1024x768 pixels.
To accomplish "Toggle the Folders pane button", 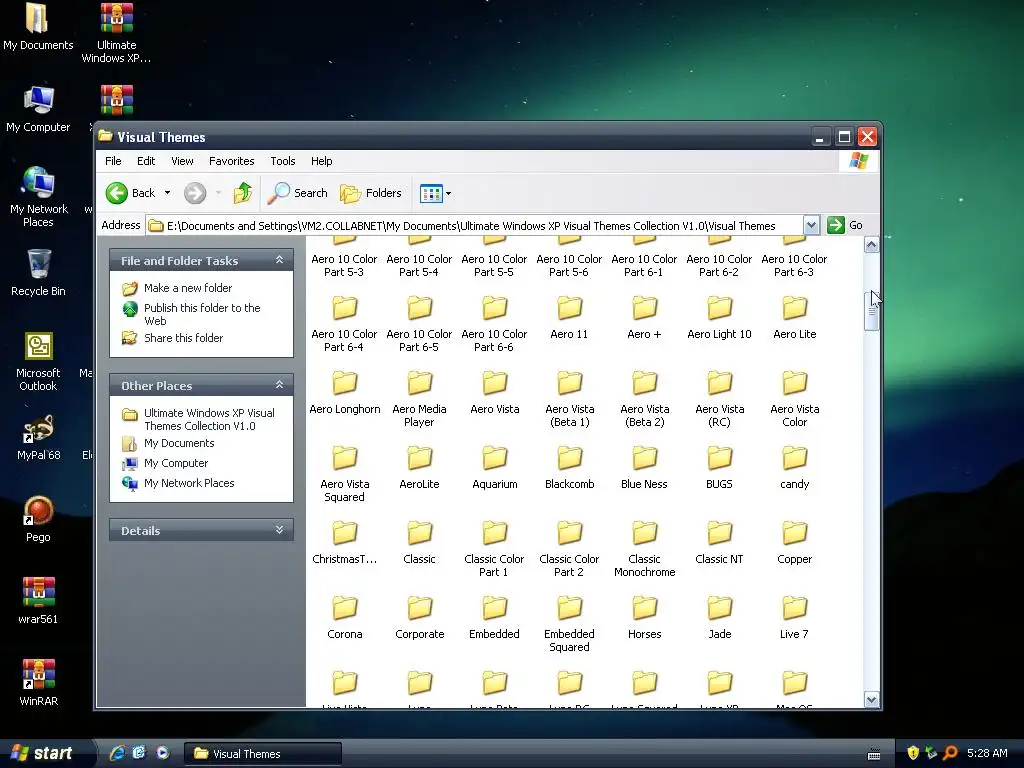I will [370, 193].
